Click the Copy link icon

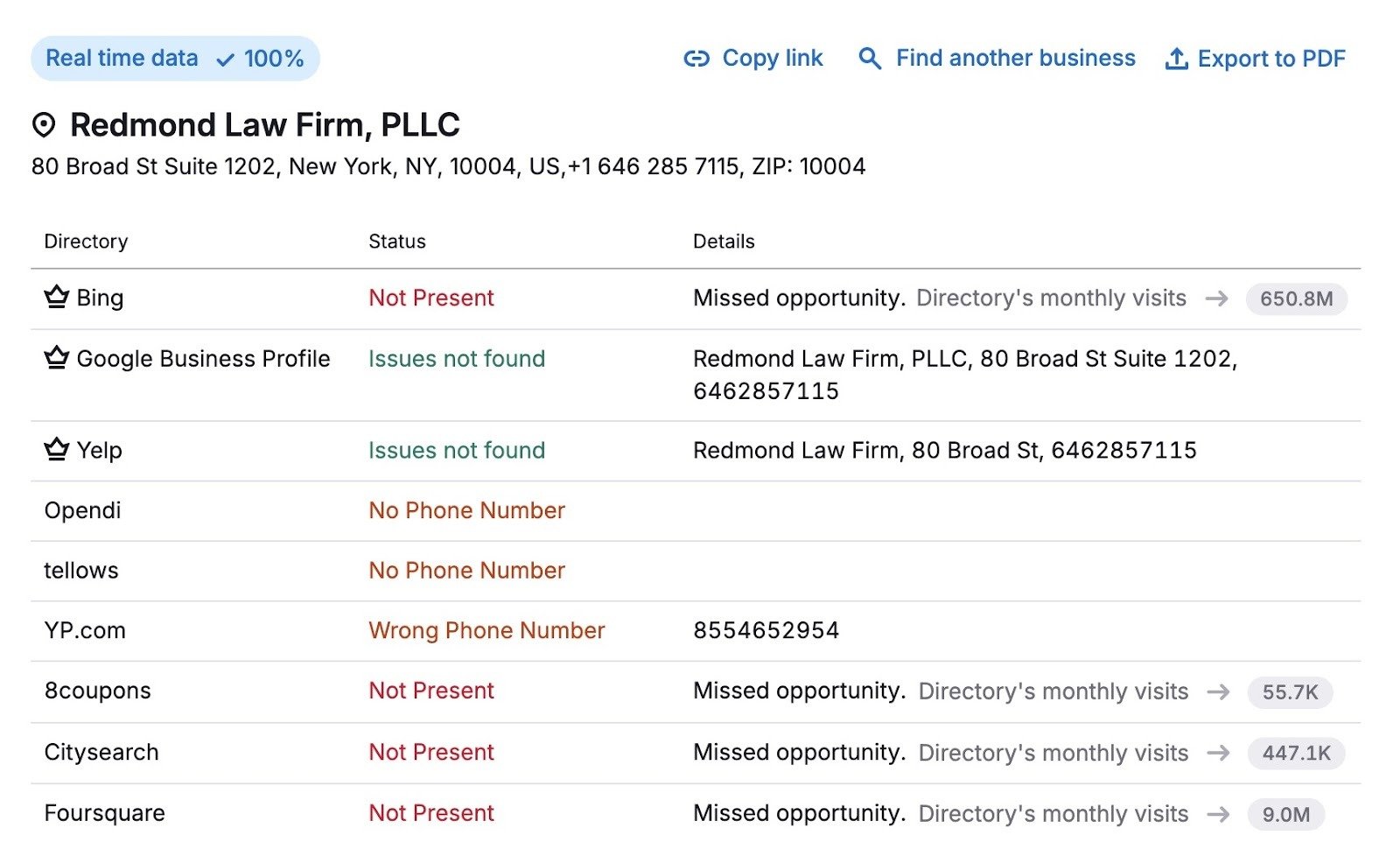coord(696,58)
